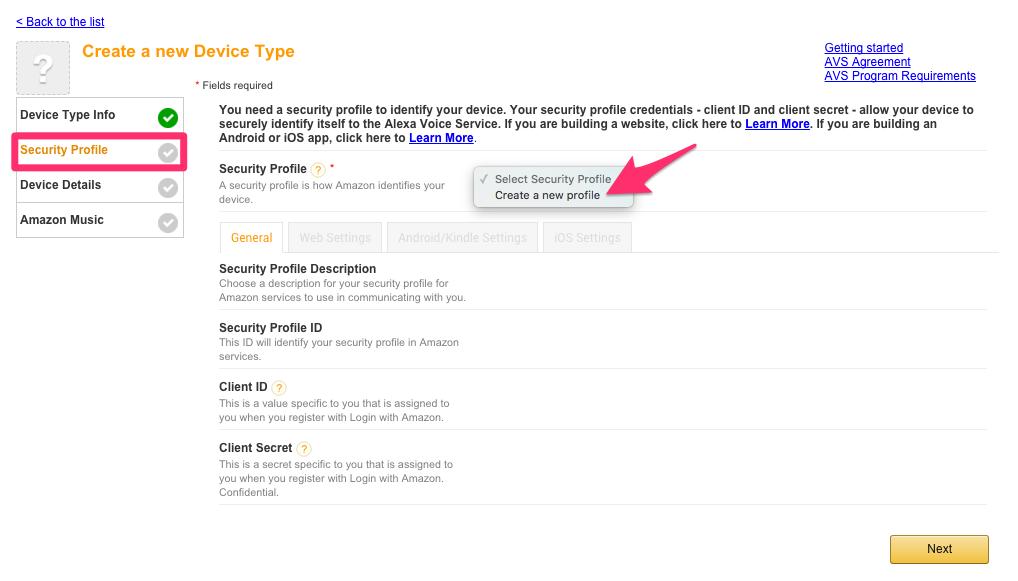
Task: Click the 'Create a new Device Type' heading
Action: pyautogui.click(x=188, y=51)
